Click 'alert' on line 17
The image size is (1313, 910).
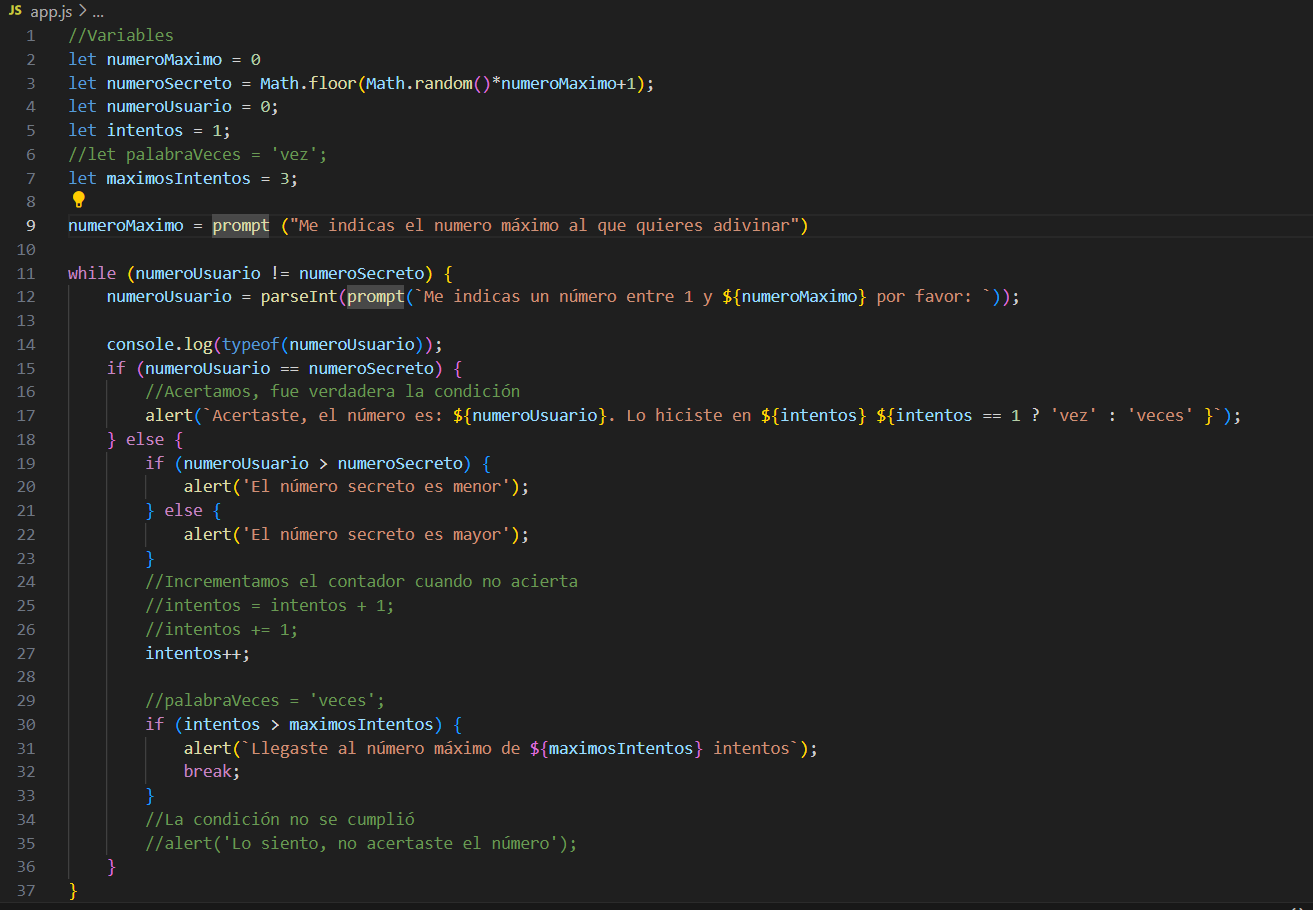coord(169,415)
